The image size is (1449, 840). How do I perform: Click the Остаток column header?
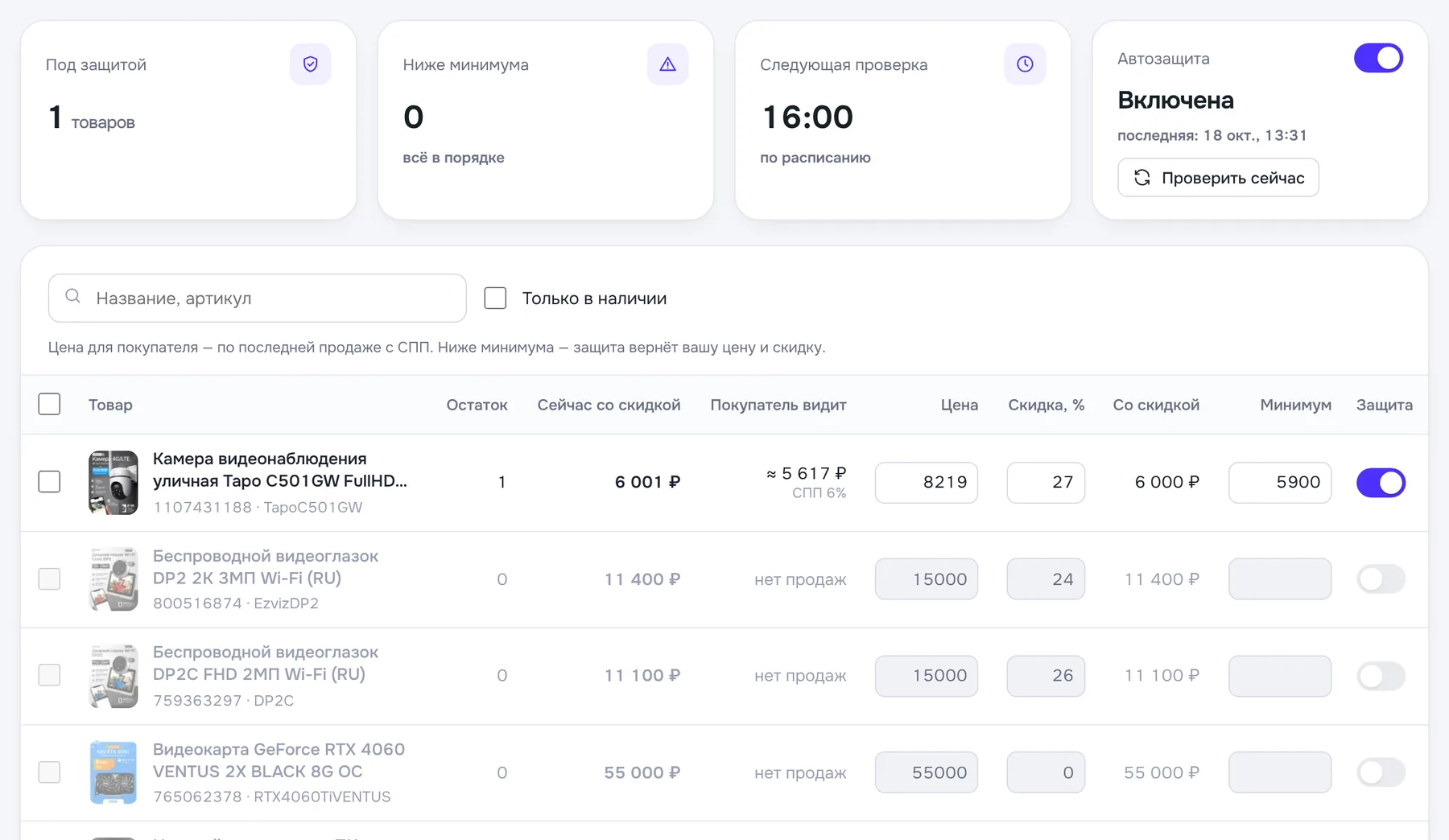[x=477, y=405]
